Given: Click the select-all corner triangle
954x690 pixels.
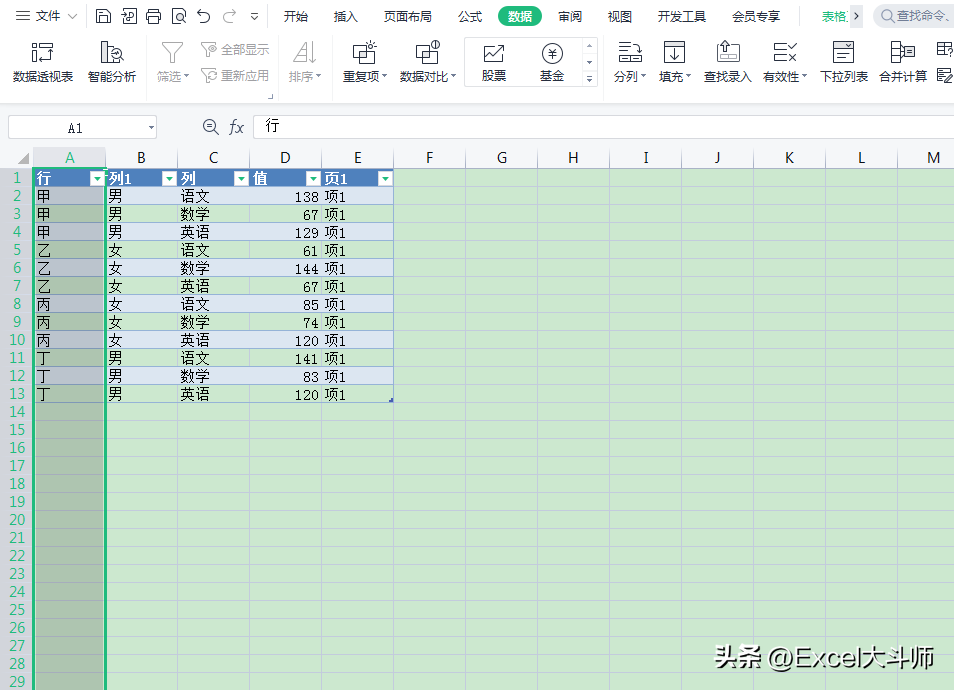Looking at the screenshot, I should pos(23,158).
